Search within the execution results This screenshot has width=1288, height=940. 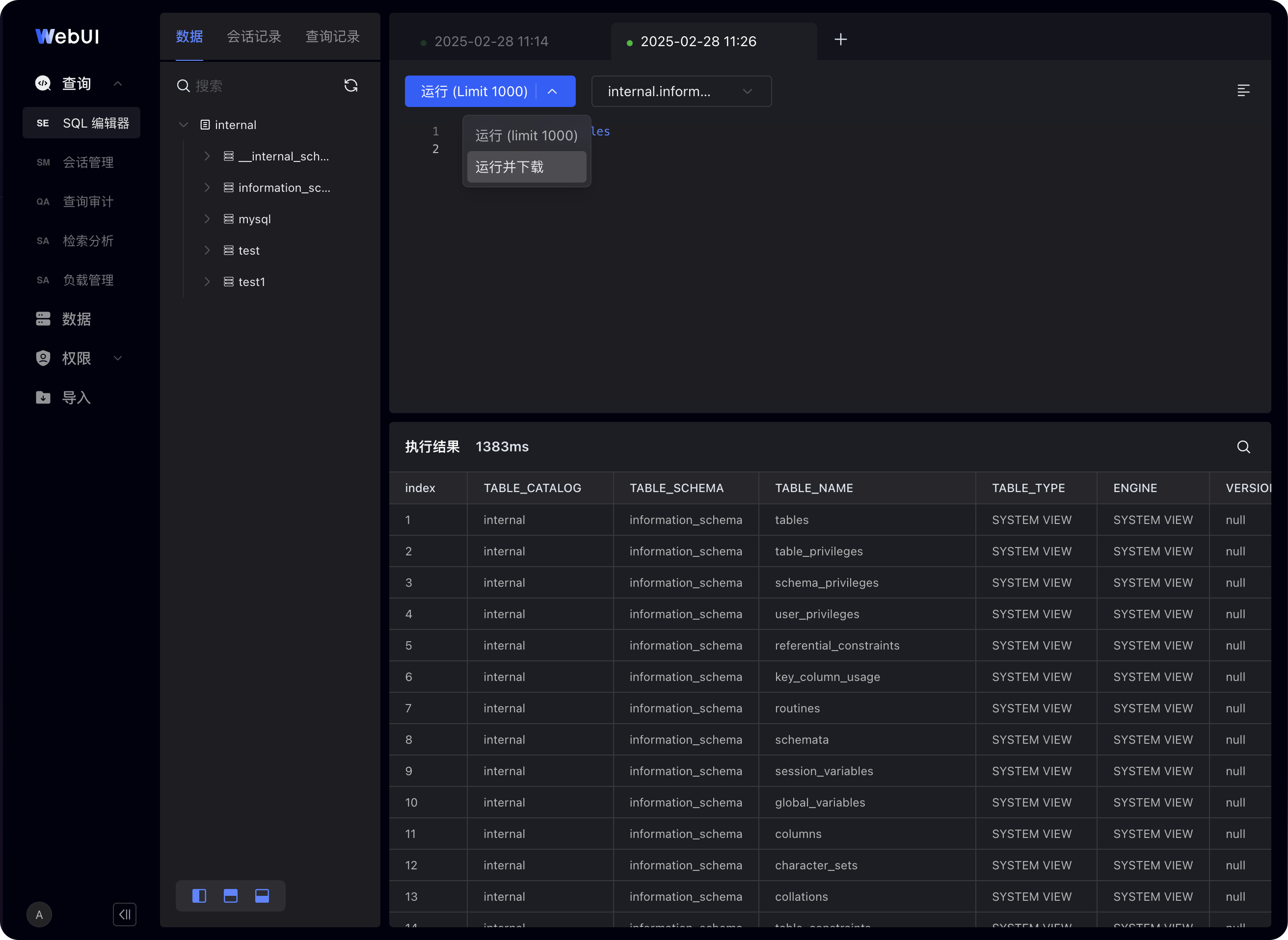coord(1244,446)
